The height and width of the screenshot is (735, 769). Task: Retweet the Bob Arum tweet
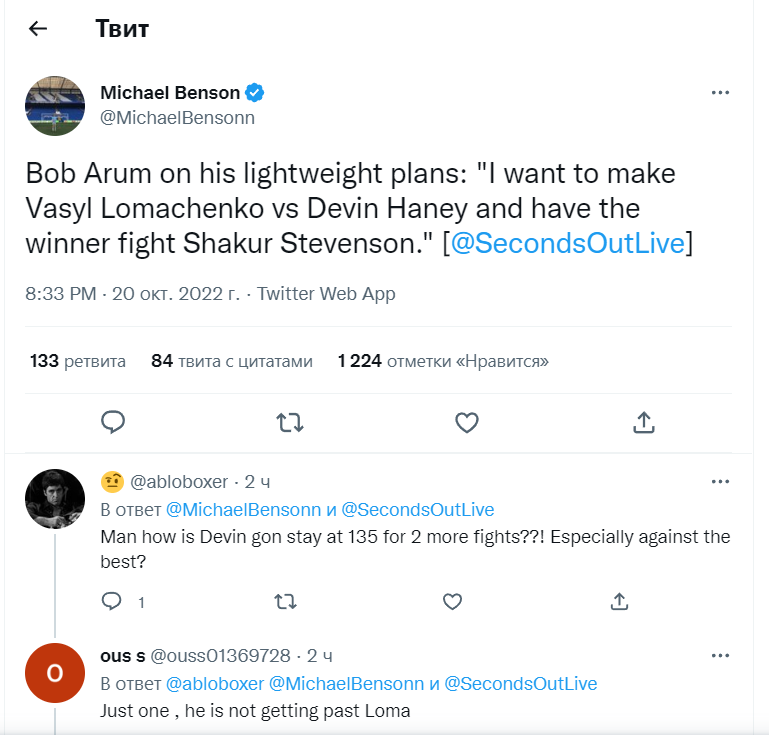(289, 423)
